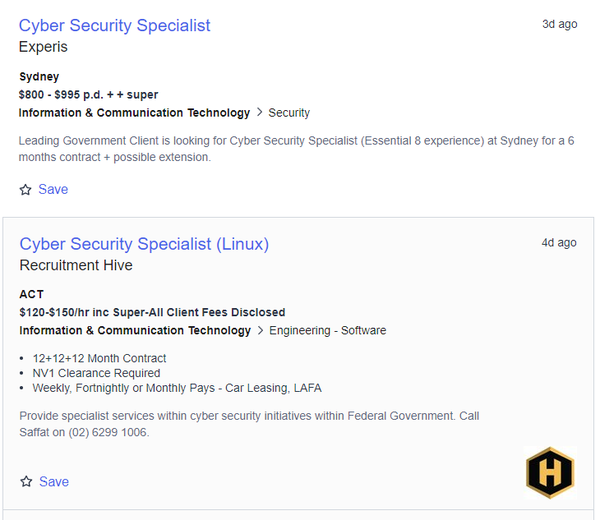The height and width of the screenshot is (520, 600).
Task: Click the 3d ago posting date
Action: [x=559, y=24]
